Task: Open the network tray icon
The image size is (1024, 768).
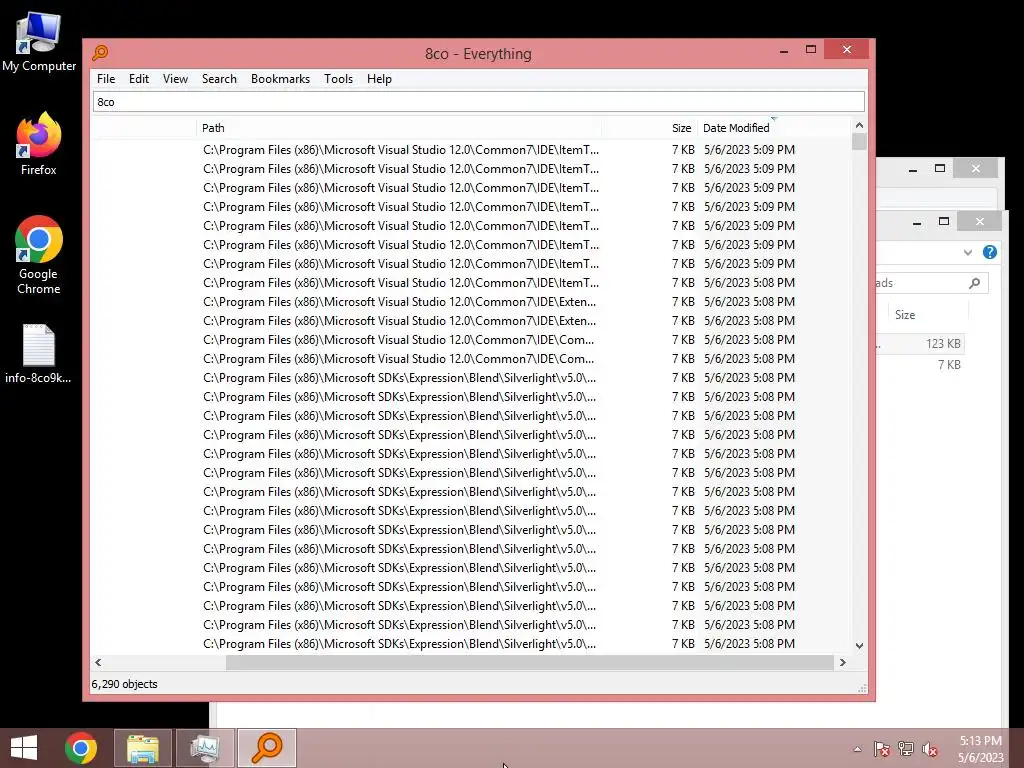Action: pyautogui.click(x=906, y=749)
